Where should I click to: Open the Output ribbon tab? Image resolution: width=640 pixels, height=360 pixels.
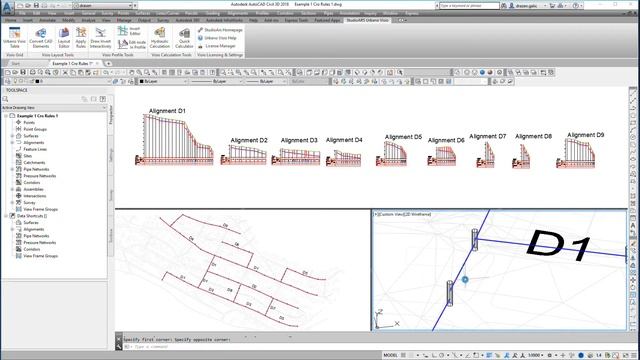coord(144,20)
